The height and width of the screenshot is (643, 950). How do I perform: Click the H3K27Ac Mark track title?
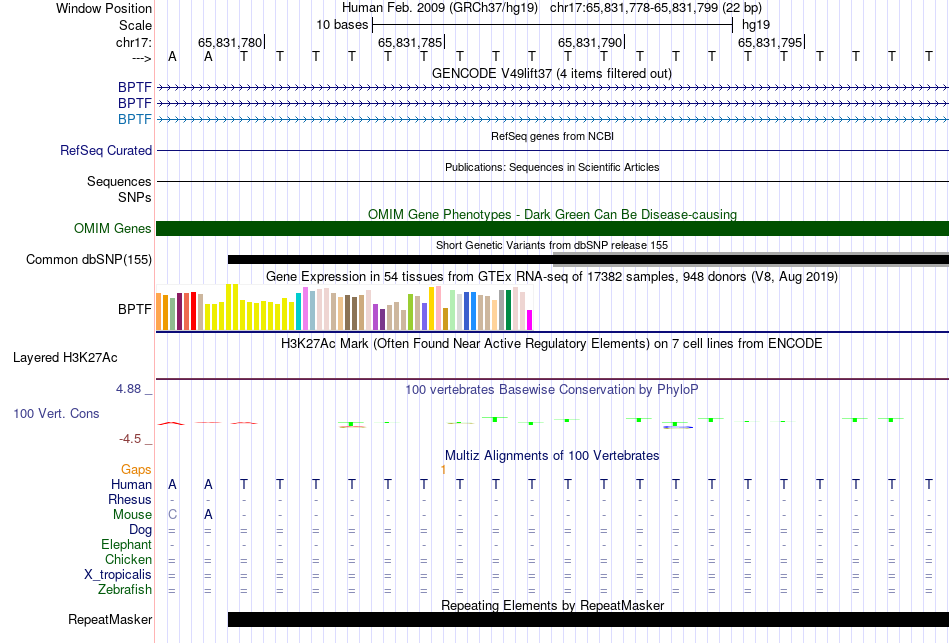pyautogui.click(x=552, y=344)
